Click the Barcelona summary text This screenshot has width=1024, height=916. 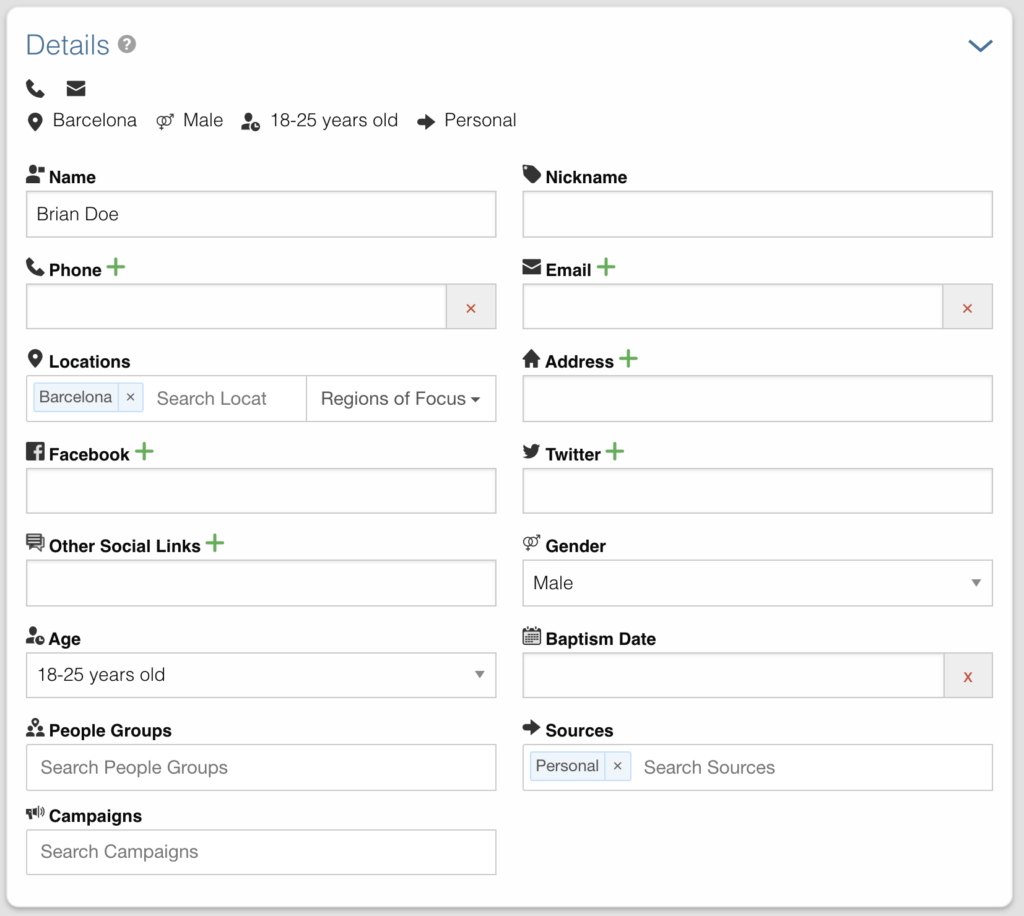95,120
